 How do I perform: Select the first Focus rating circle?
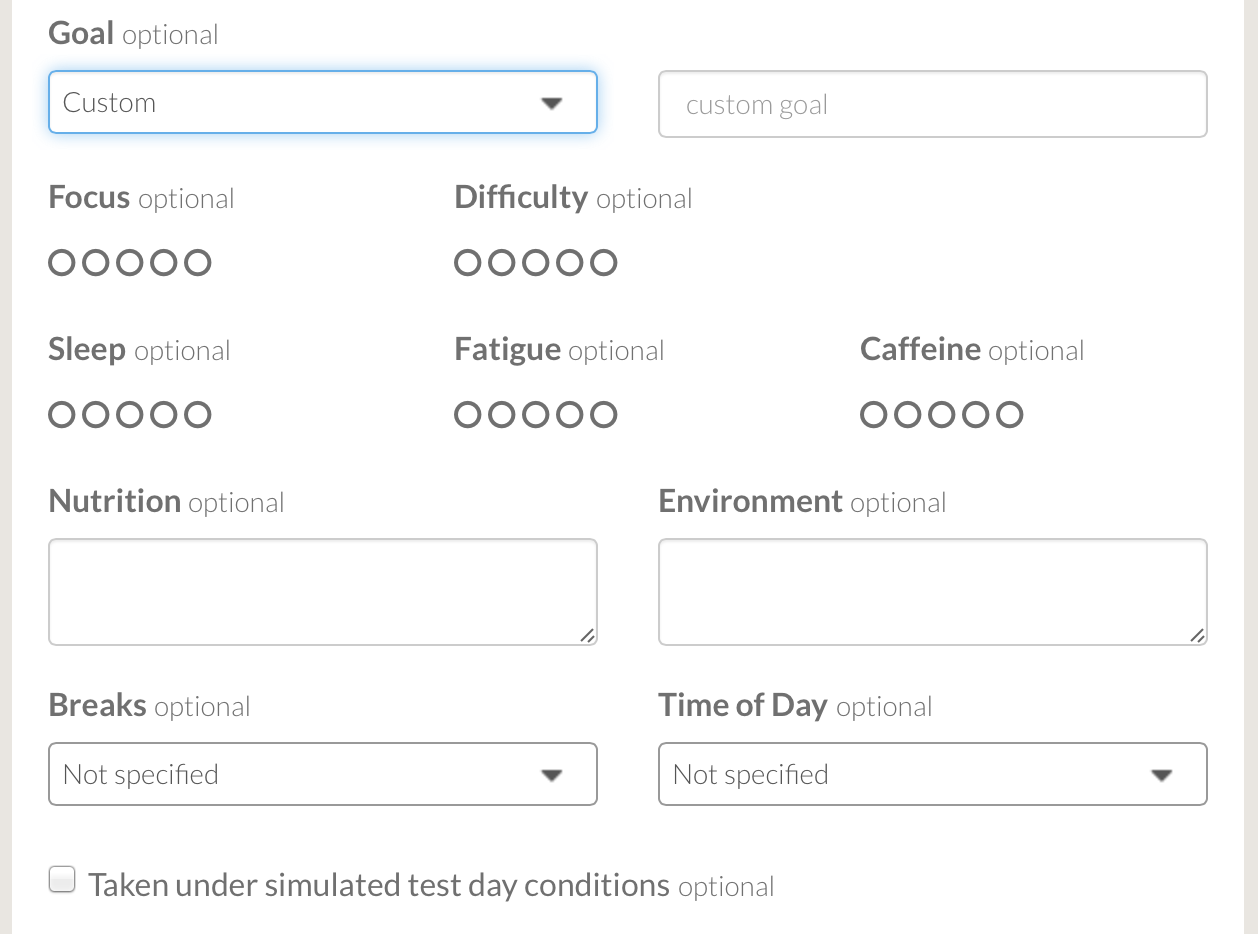click(62, 263)
